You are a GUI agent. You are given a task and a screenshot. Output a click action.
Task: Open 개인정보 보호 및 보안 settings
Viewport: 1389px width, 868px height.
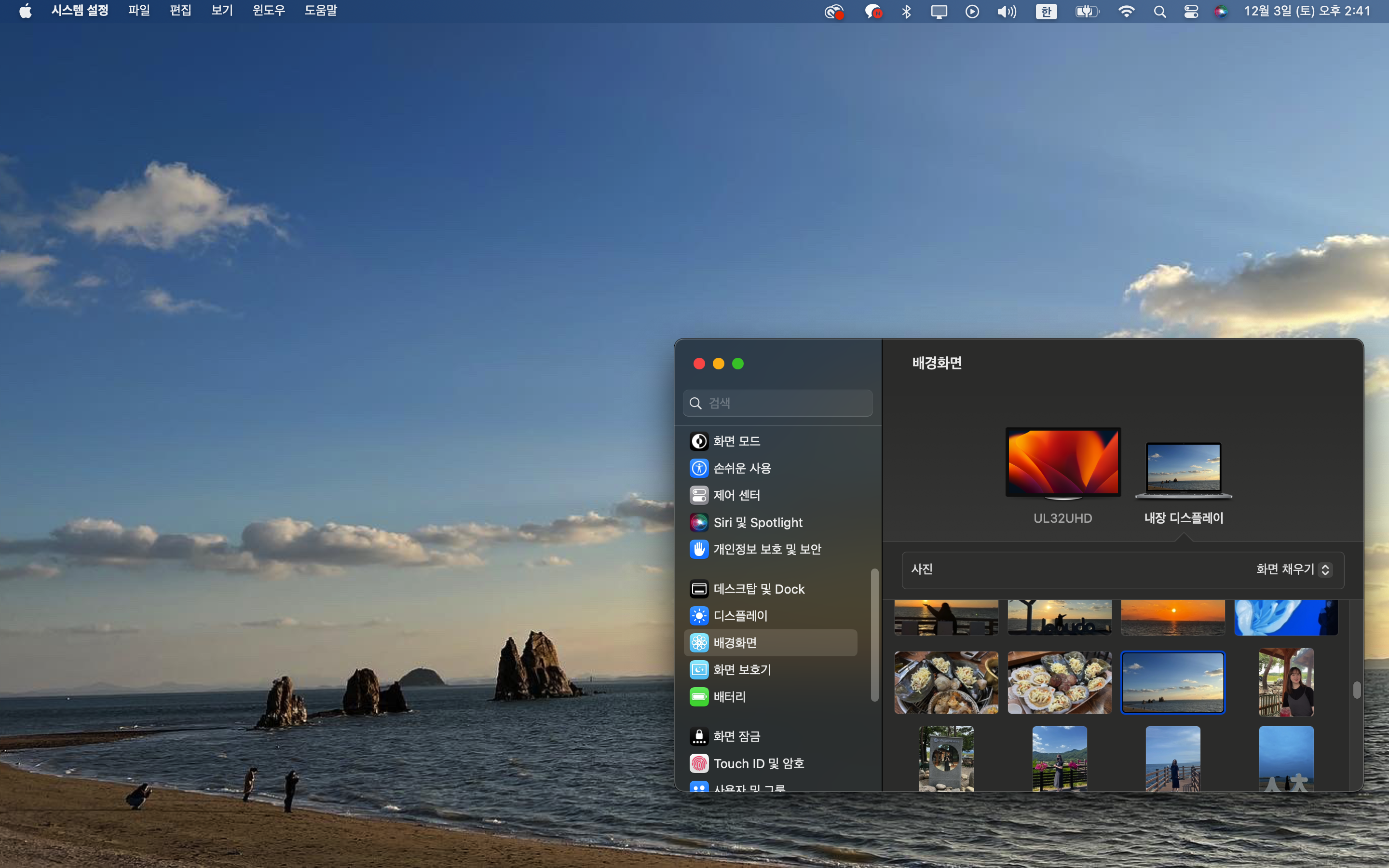[x=766, y=549]
